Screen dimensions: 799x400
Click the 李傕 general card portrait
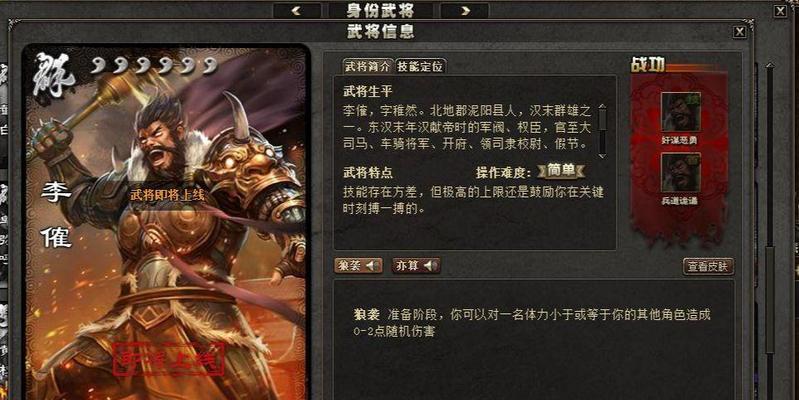[x=166, y=223]
